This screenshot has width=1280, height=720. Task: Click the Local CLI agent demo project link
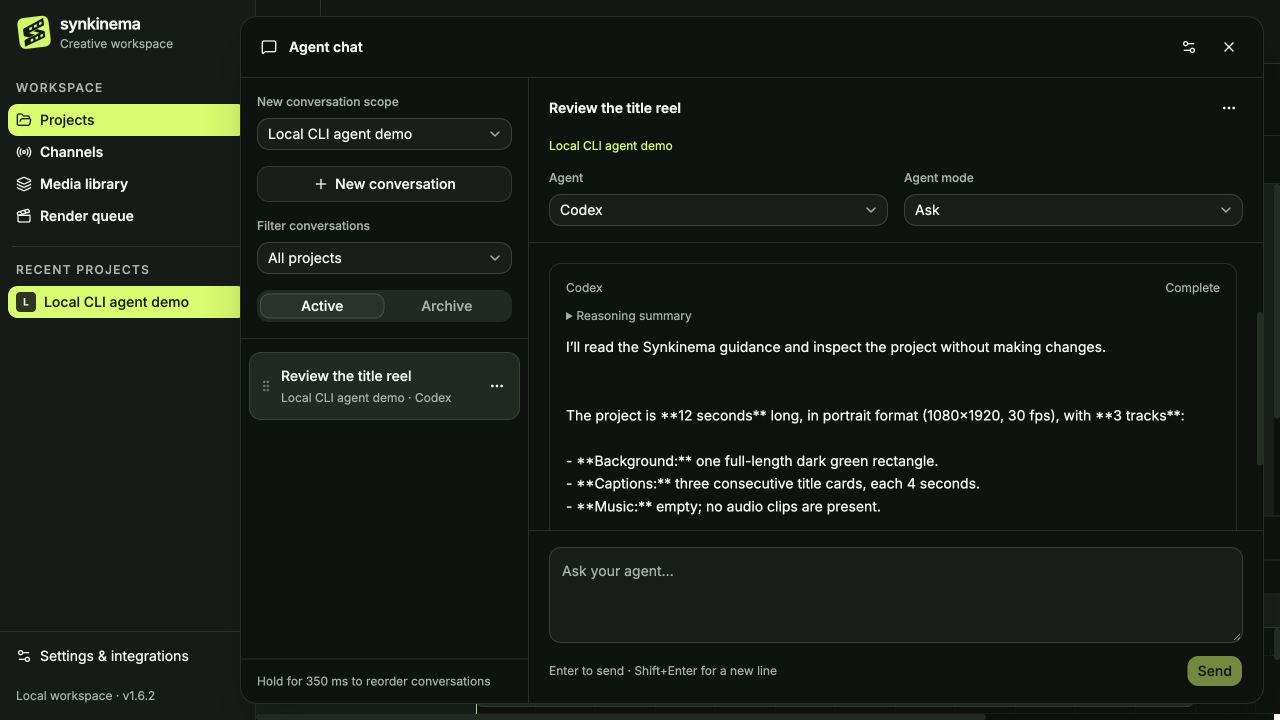pos(610,146)
